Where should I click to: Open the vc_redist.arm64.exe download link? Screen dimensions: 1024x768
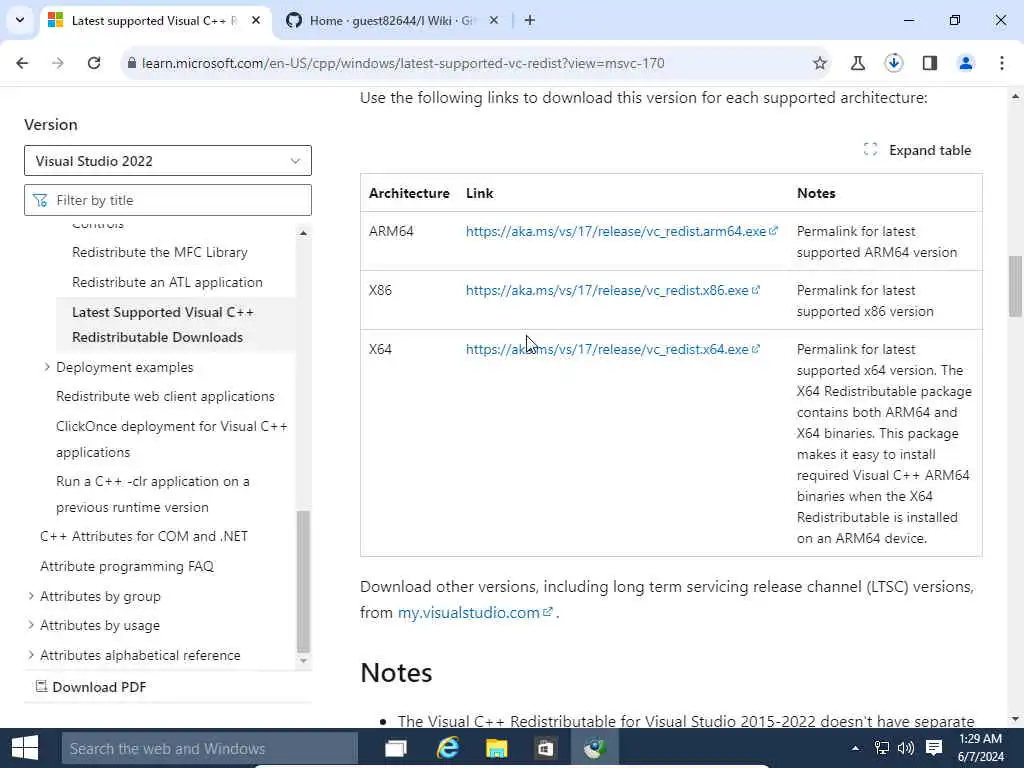(x=621, y=231)
